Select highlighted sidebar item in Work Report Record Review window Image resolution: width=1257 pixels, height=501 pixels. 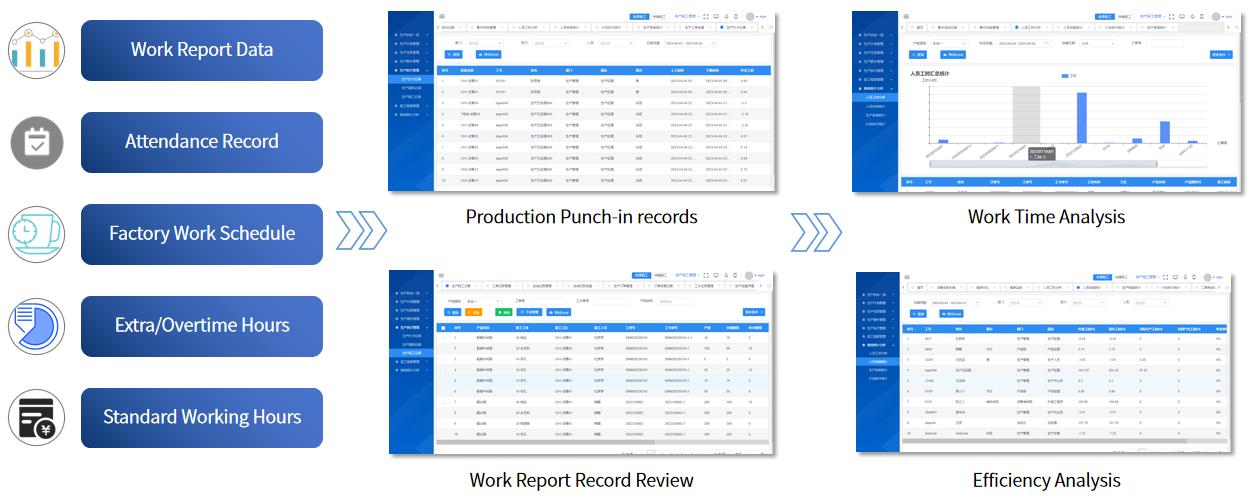click(x=411, y=353)
